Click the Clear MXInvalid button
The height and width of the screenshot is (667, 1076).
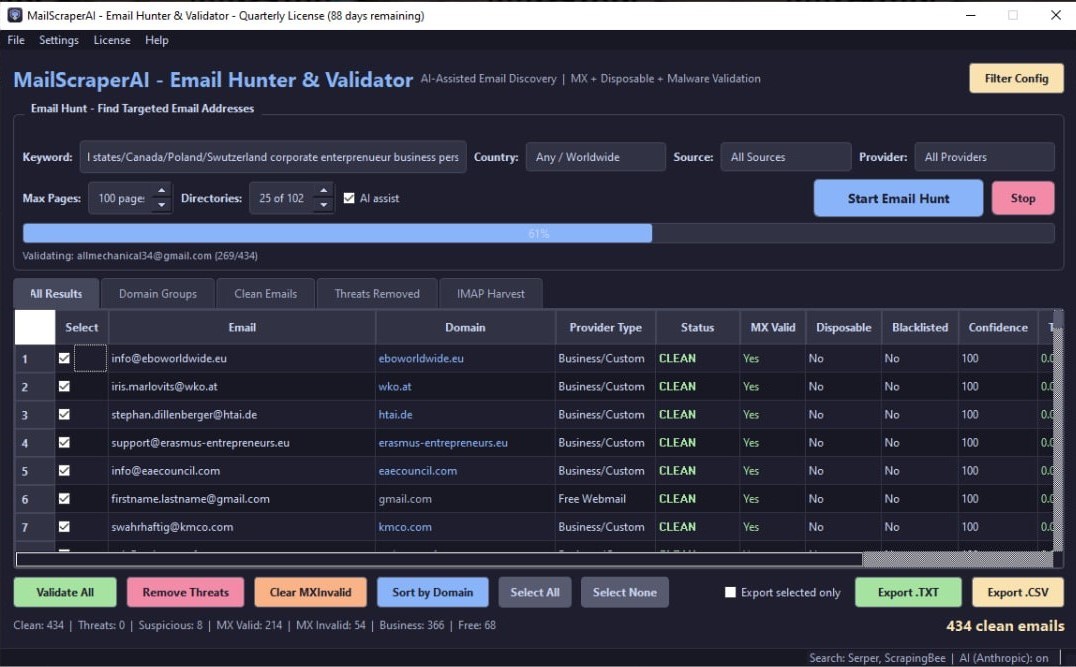click(310, 592)
